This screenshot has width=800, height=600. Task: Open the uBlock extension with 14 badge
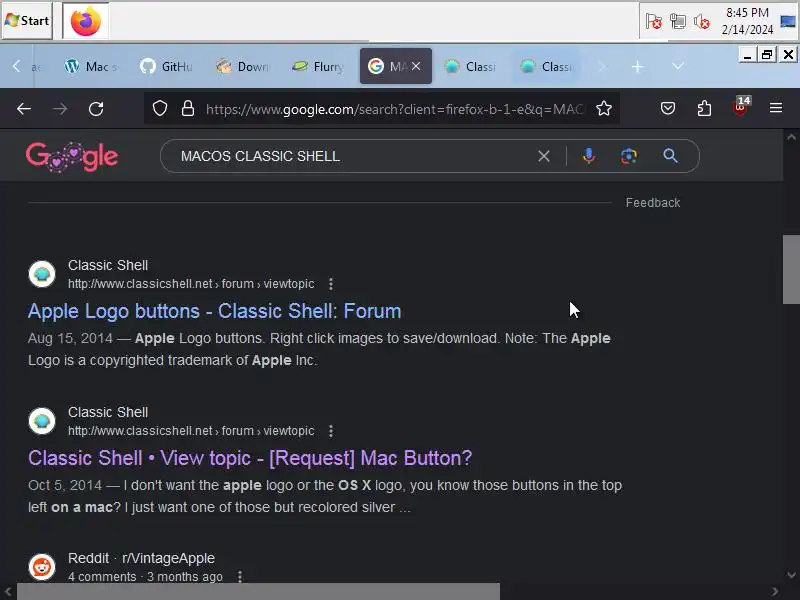pyautogui.click(x=740, y=106)
